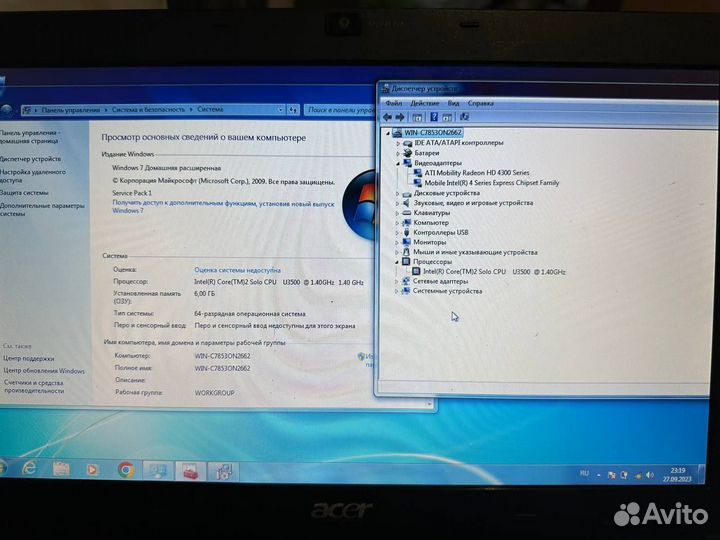The image size is (720, 540).
Task: Toggle the action pane toolbar icon
Action: tap(447, 118)
